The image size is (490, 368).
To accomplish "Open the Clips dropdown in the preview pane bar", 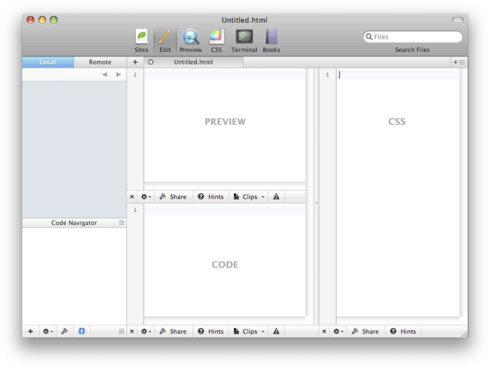I will pyautogui.click(x=249, y=197).
